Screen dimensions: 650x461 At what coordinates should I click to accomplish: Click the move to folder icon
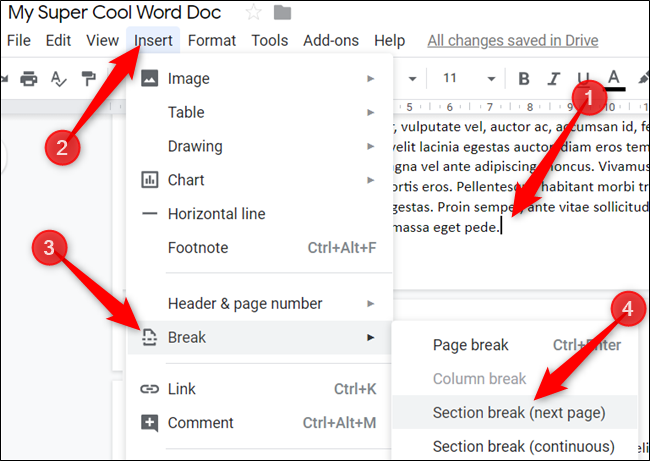point(282,13)
